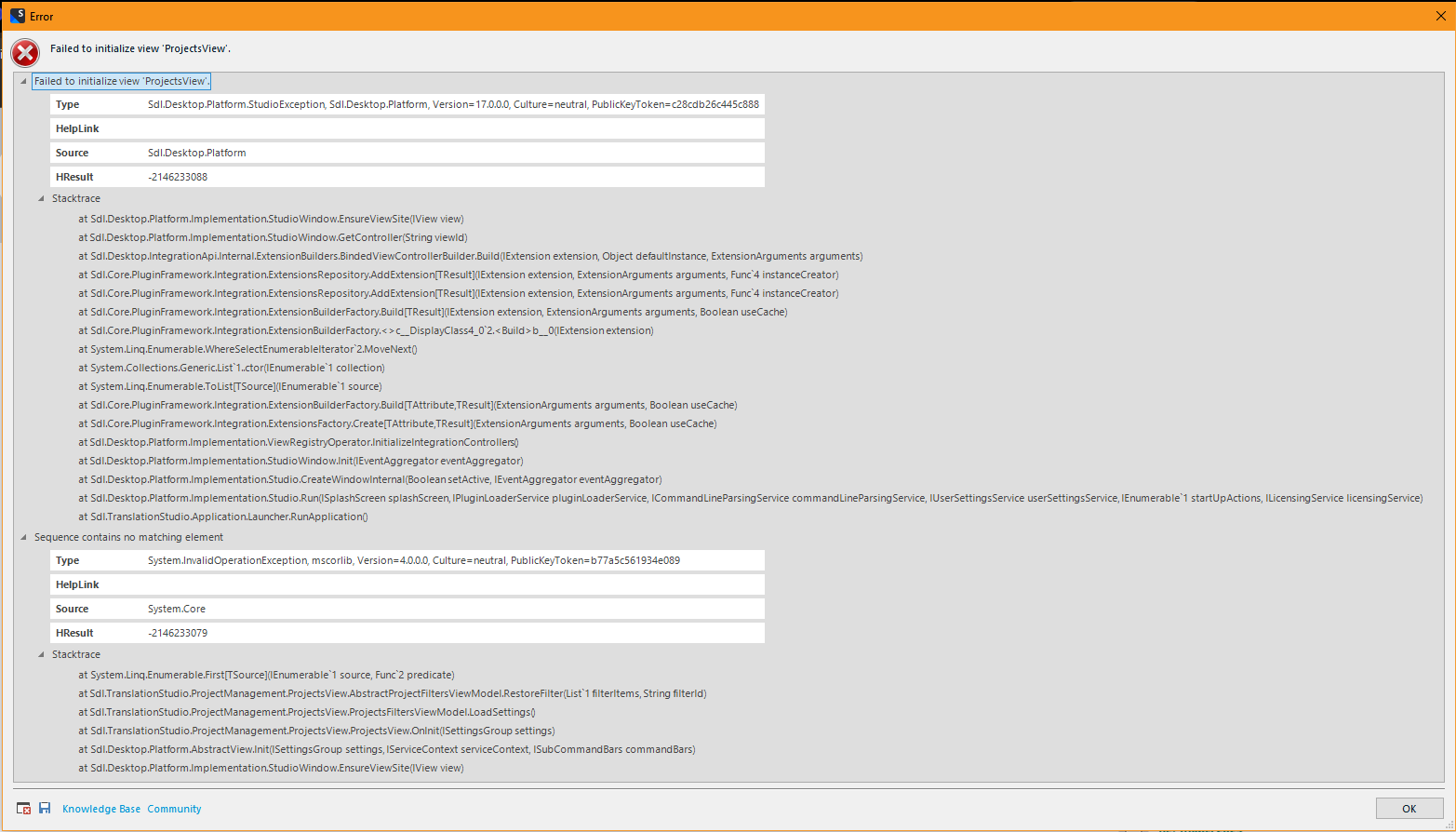Image resolution: width=1456 pixels, height=832 pixels.
Task: Click the header message "Failed to initialize view 'ProjectsView'."
Action: (140, 48)
